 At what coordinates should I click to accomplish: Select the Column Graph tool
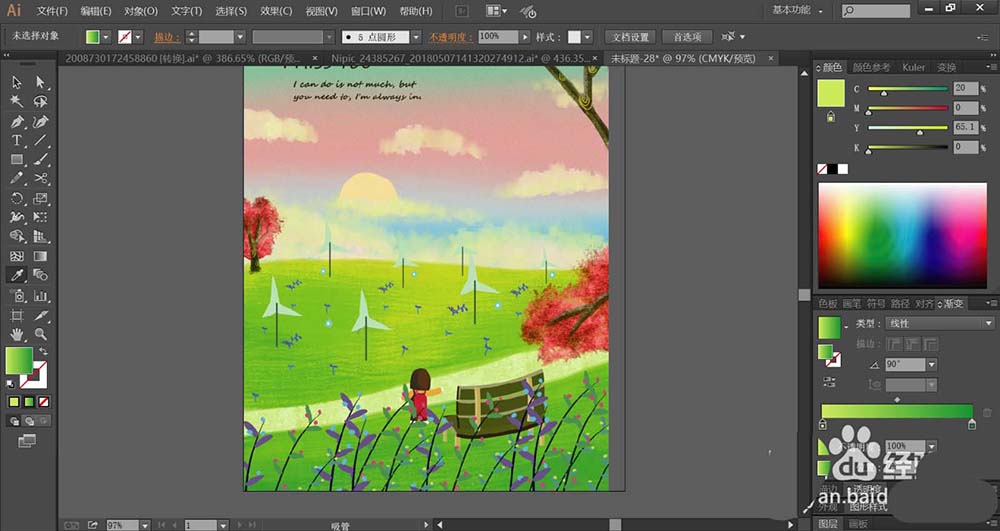[x=41, y=296]
